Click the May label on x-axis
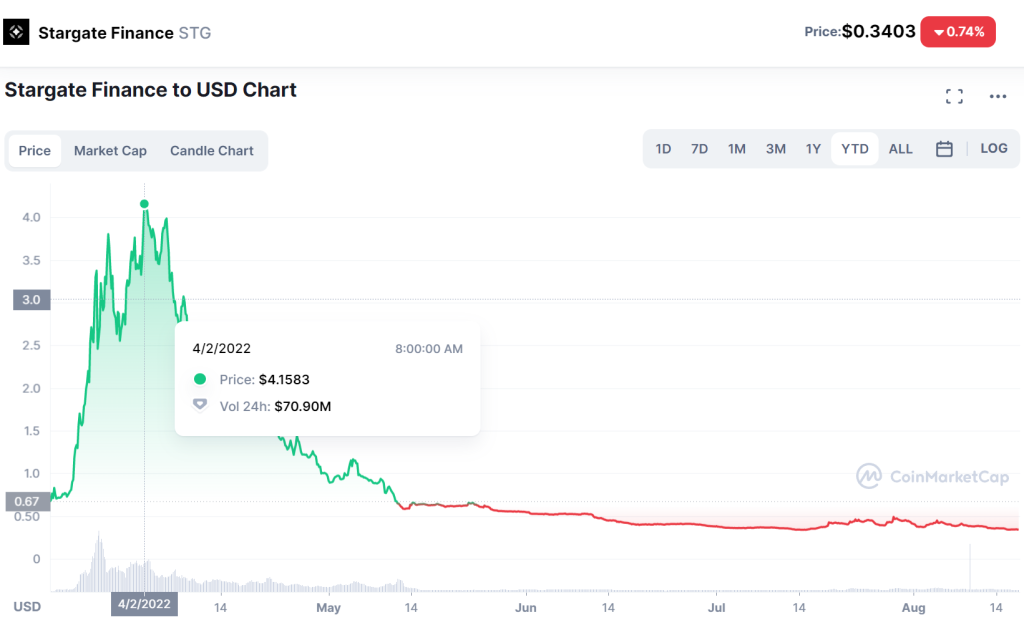The image size is (1024, 620). click(x=328, y=608)
